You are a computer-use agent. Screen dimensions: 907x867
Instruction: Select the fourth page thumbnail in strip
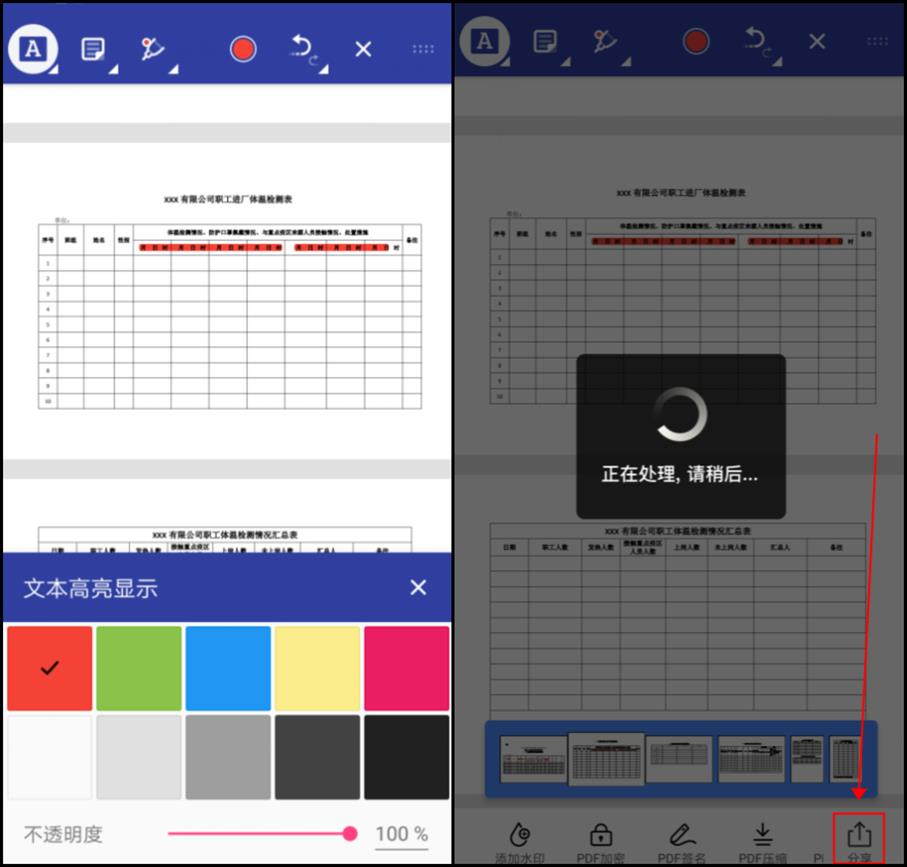(751, 759)
